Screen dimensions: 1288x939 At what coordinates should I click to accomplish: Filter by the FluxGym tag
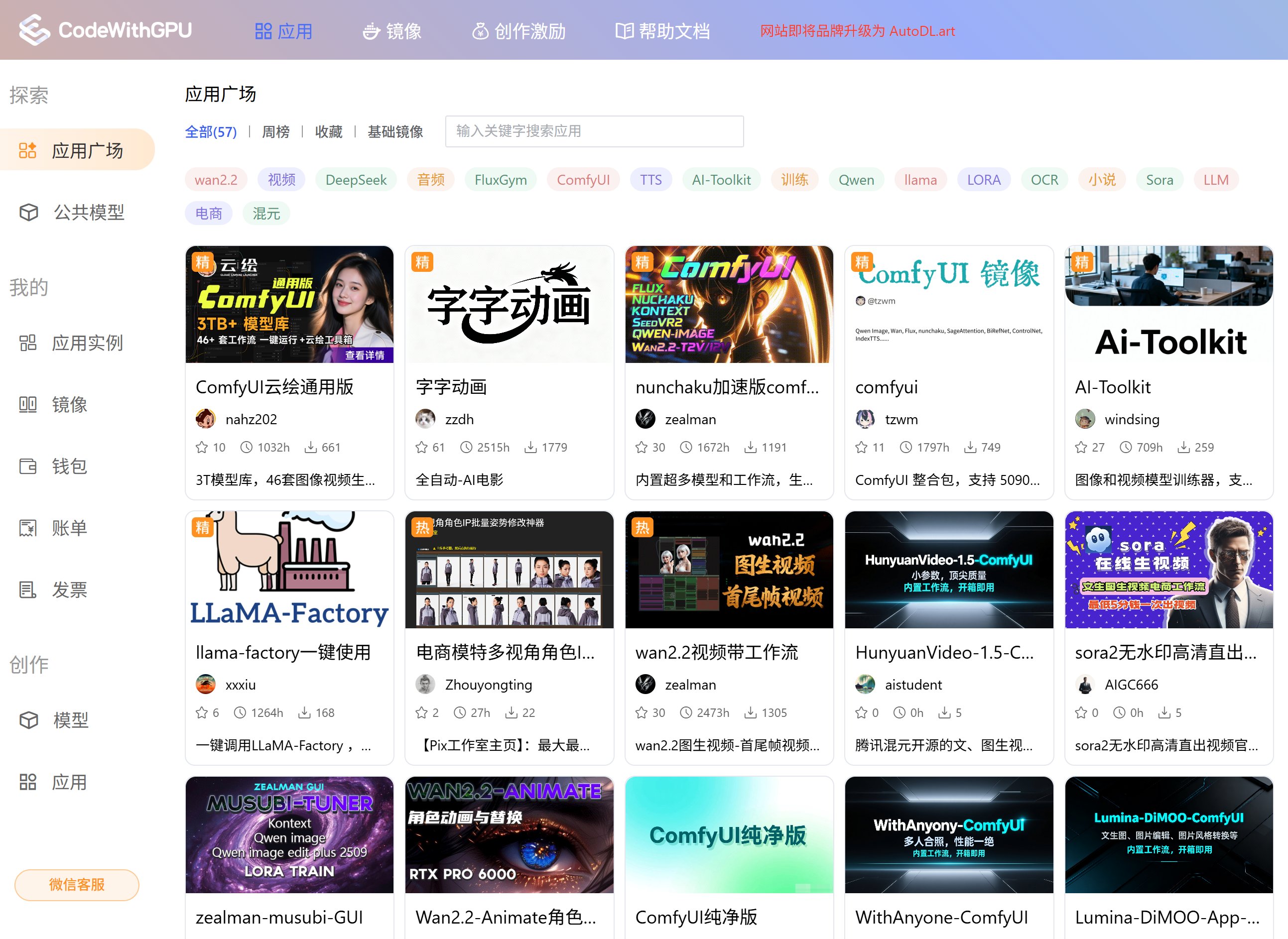[501, 180]
